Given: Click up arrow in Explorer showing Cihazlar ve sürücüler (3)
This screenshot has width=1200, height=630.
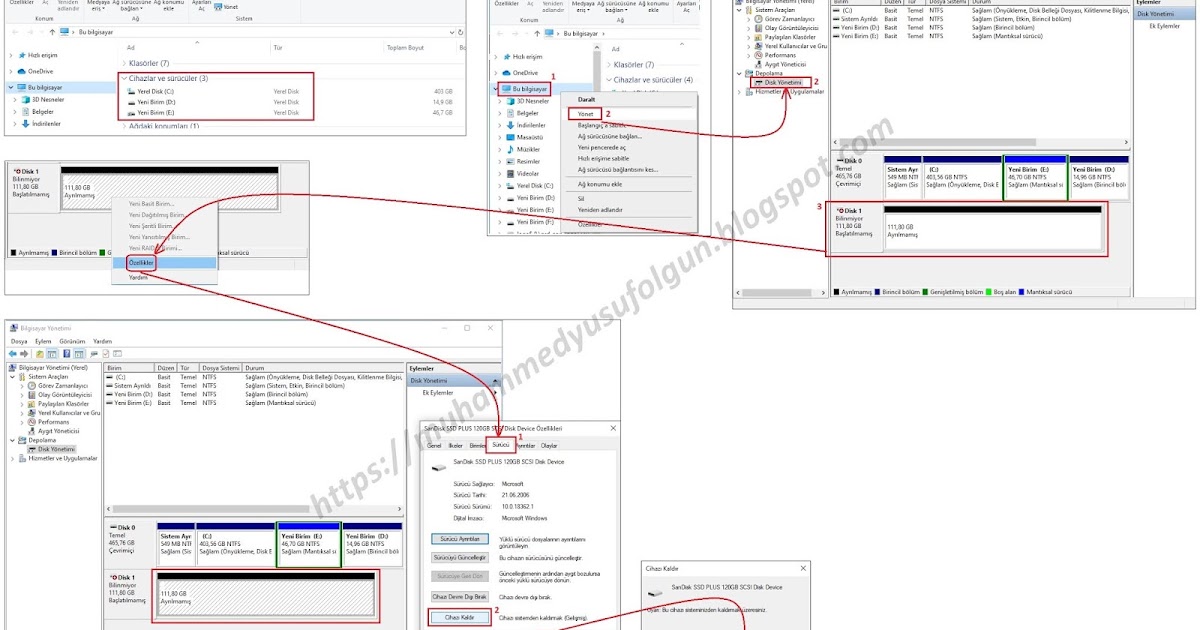Looking at the screenshot, I should (50, 32).
